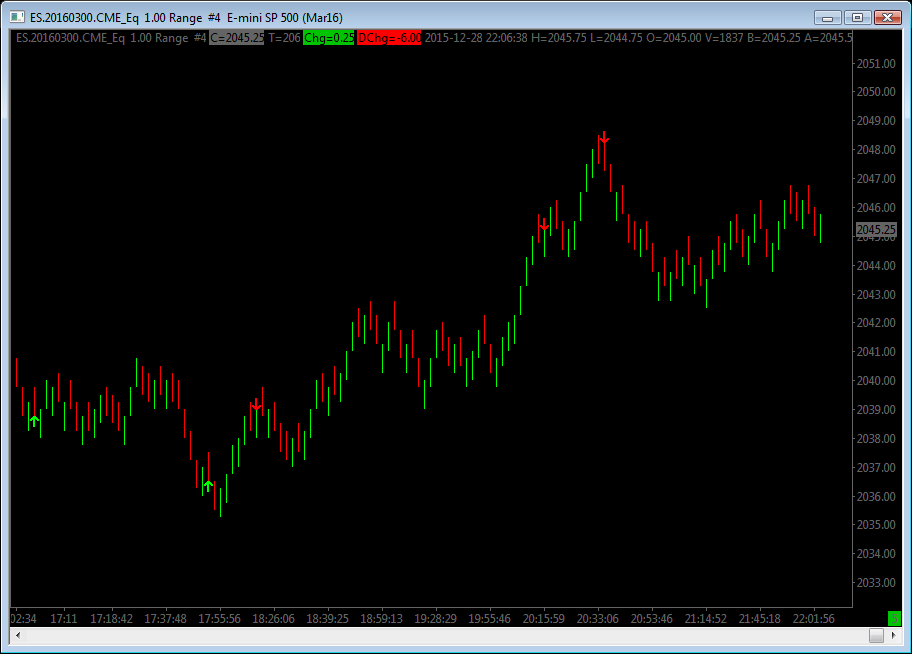912x654 pixels.
Task: Click the date 2015-12-28 22:06:38 text
Action: [476, 38]
